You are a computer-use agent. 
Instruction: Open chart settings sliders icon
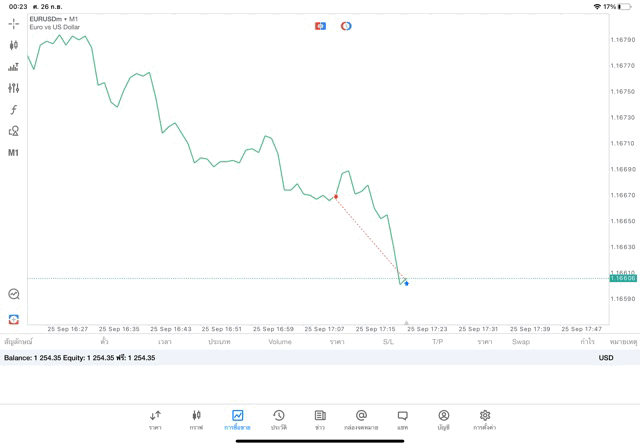point(14,88)
